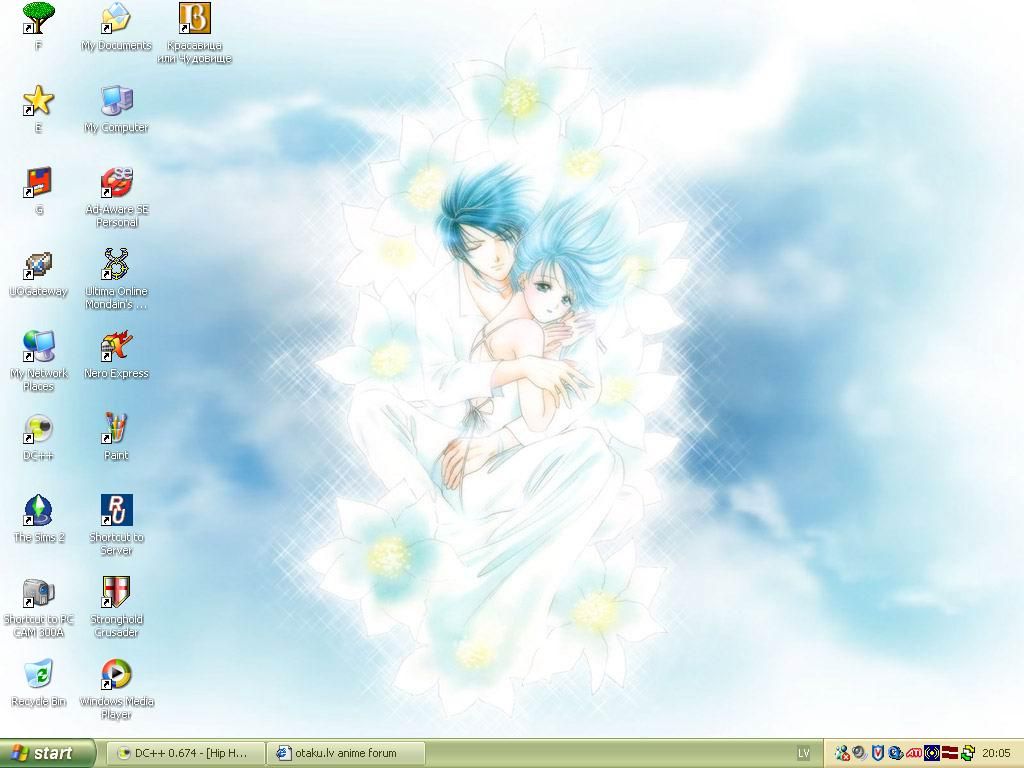Select the My Documents desktop icon

116,18
